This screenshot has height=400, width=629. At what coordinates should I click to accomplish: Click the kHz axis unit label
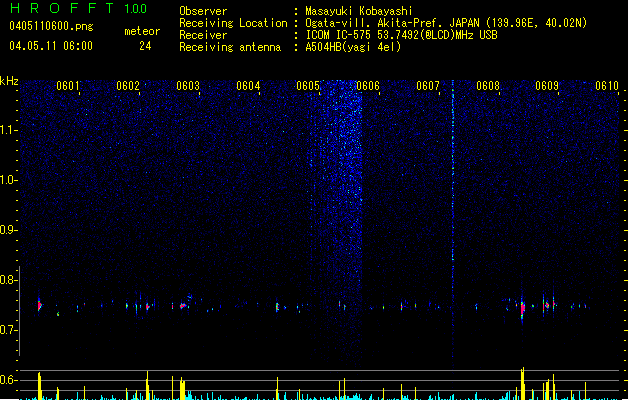click(x=9, y=81)
